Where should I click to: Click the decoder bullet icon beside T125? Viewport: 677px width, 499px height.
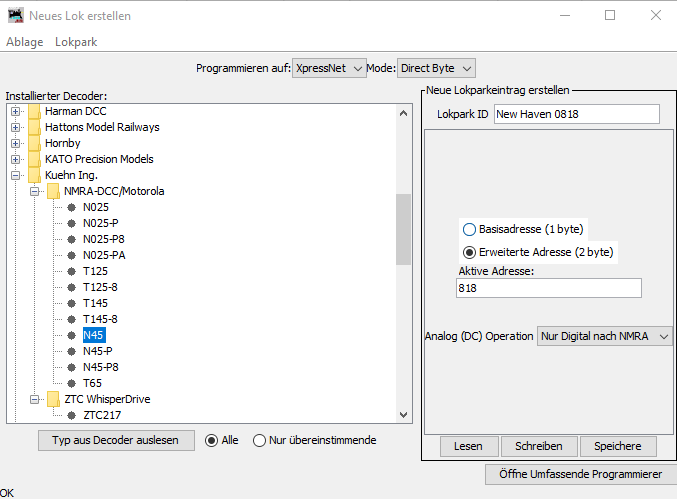[72, 271]
